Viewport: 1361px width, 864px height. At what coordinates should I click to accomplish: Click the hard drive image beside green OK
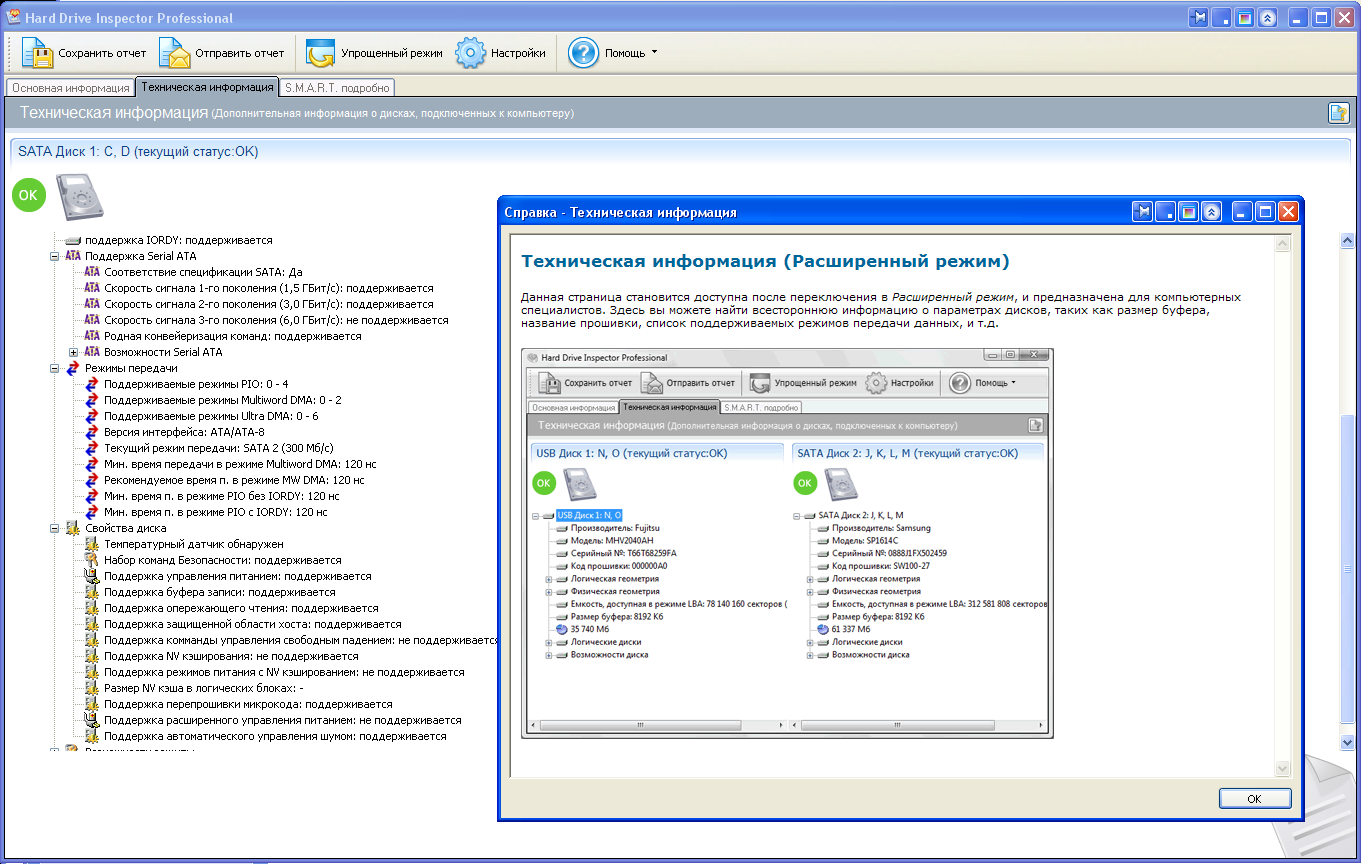pos(78,196)
